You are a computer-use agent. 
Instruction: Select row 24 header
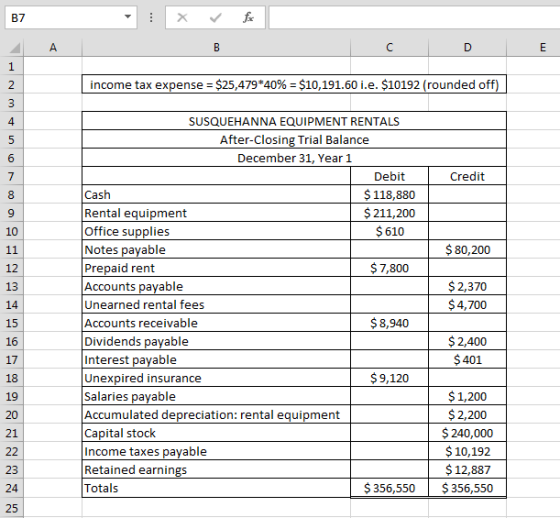11,488
